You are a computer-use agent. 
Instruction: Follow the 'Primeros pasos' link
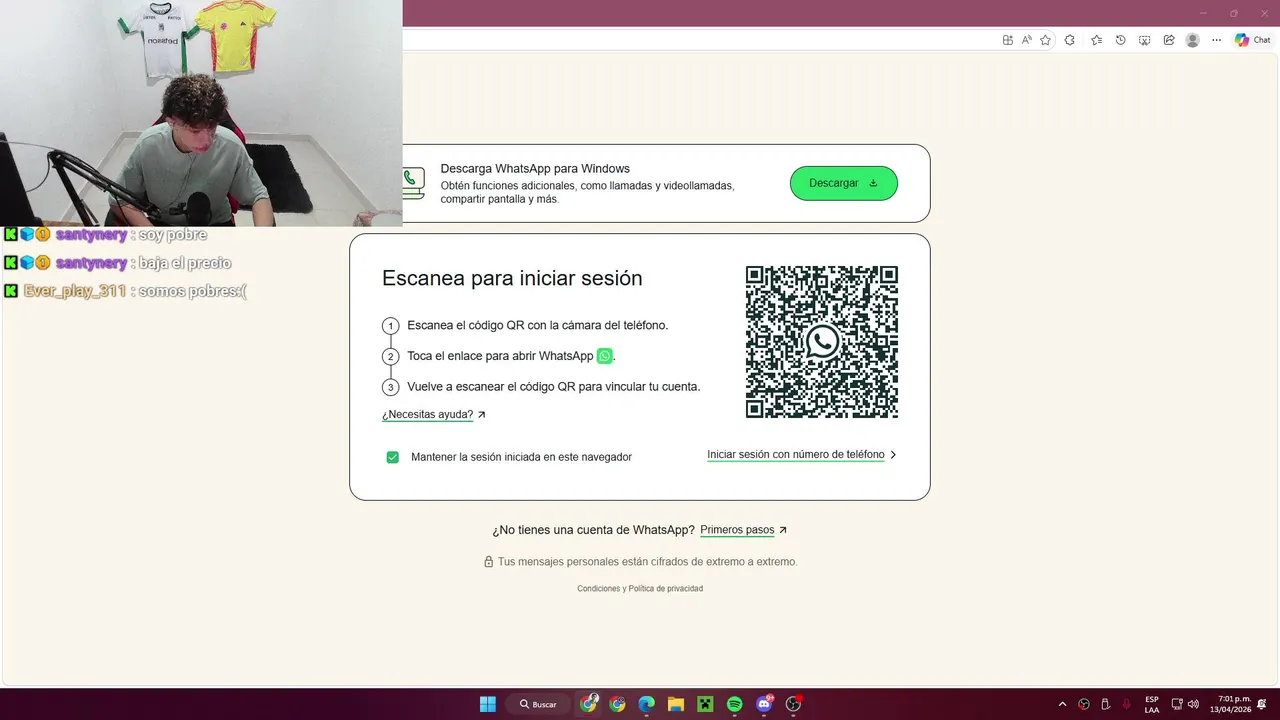click(737, 530)
